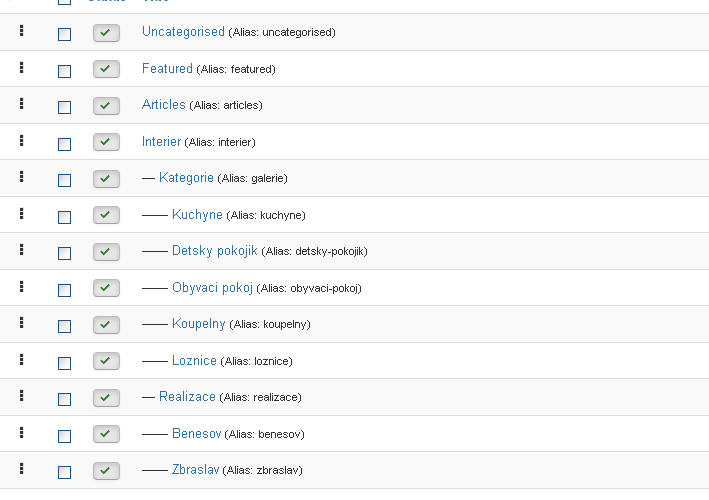This screenshot has height=500, width=709.
Task: Click drag handle dots for Interier row
Action: coord(21,141)
